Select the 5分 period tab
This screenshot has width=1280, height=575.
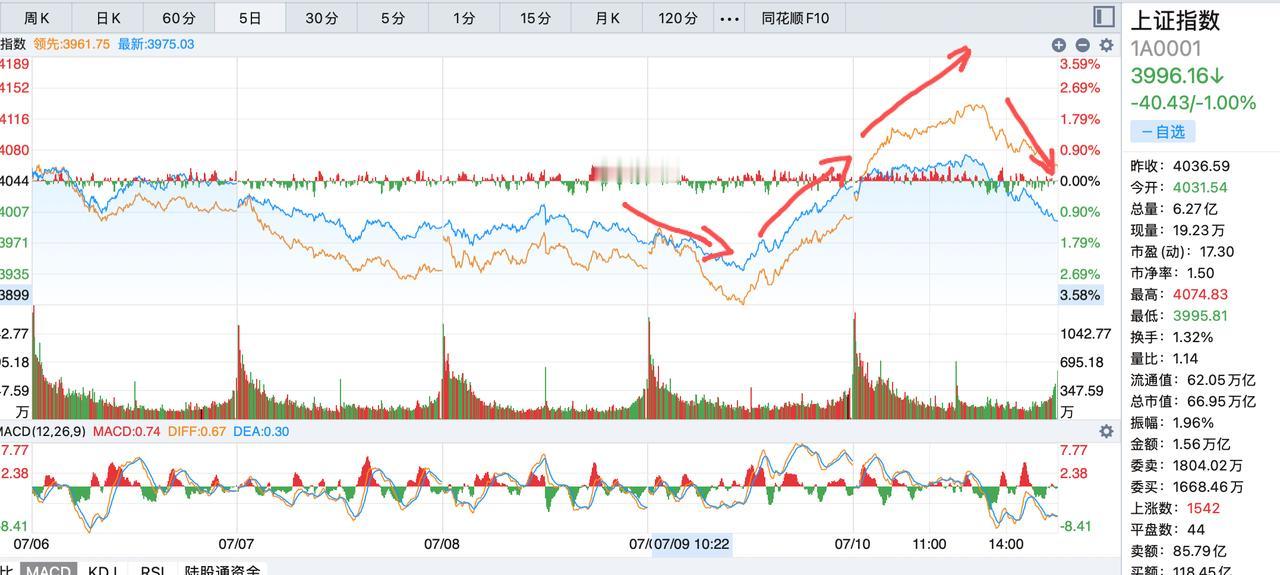point(393,18)
